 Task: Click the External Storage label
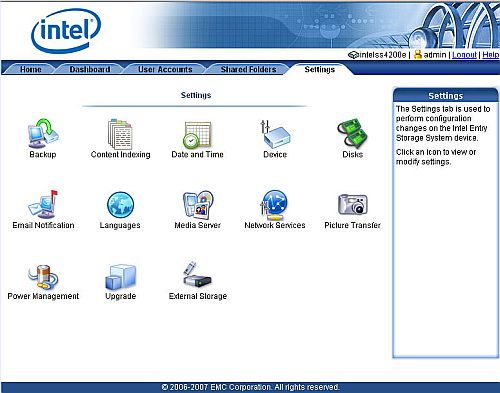198,296
